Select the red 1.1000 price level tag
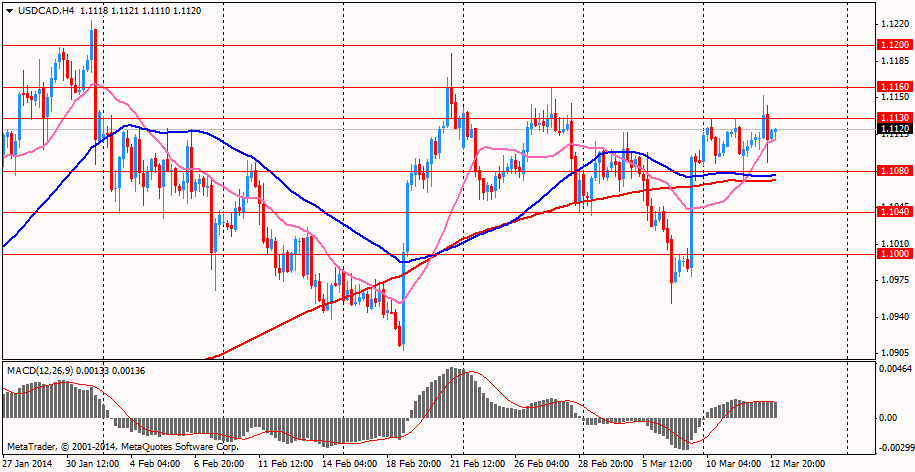Viewport: 915px width, 472px height. 892,254
